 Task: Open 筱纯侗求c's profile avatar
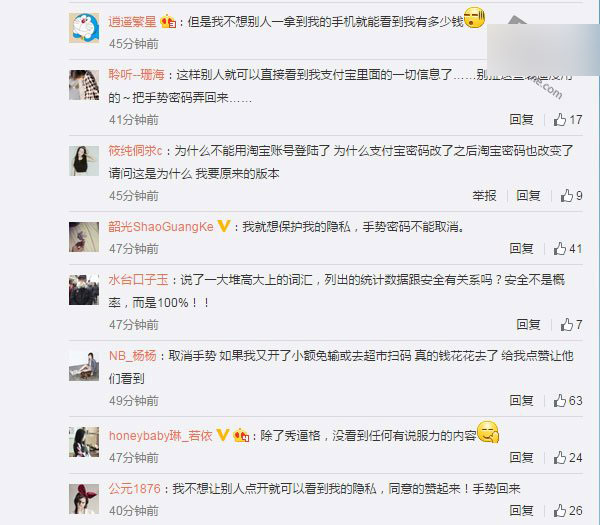[84, 161]
